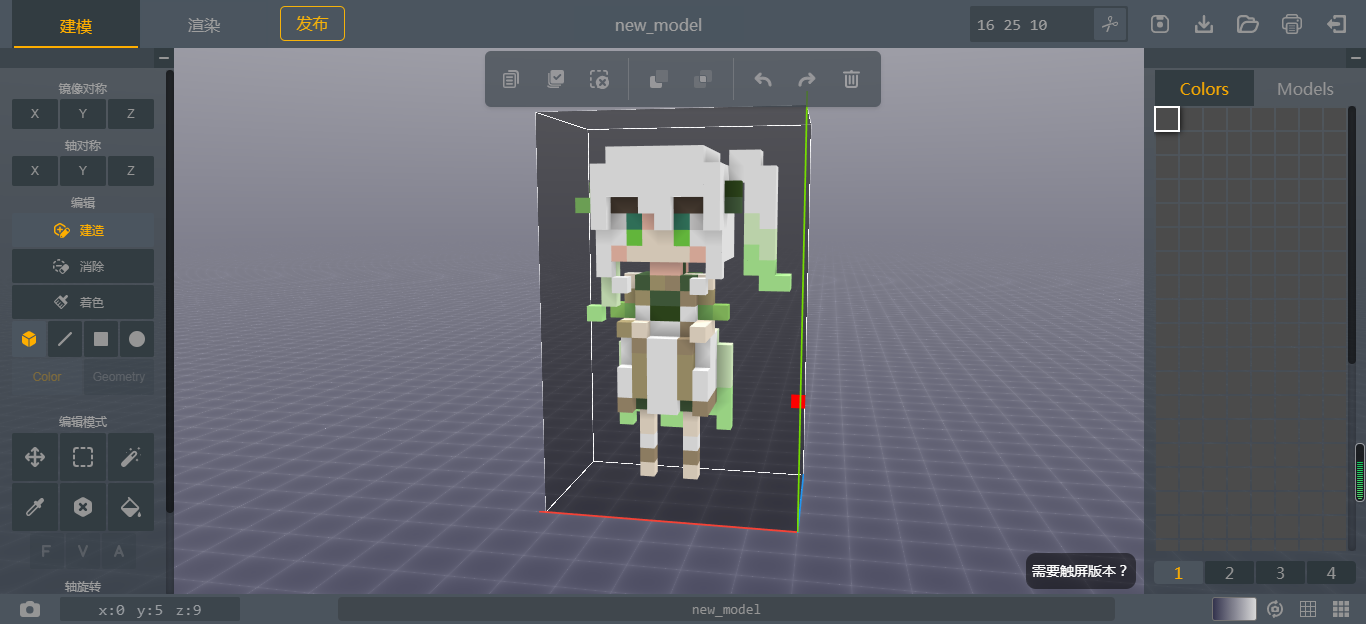Click the send-to-back layers icon
Screen dimensions: 1366x624
click(703, 79)
